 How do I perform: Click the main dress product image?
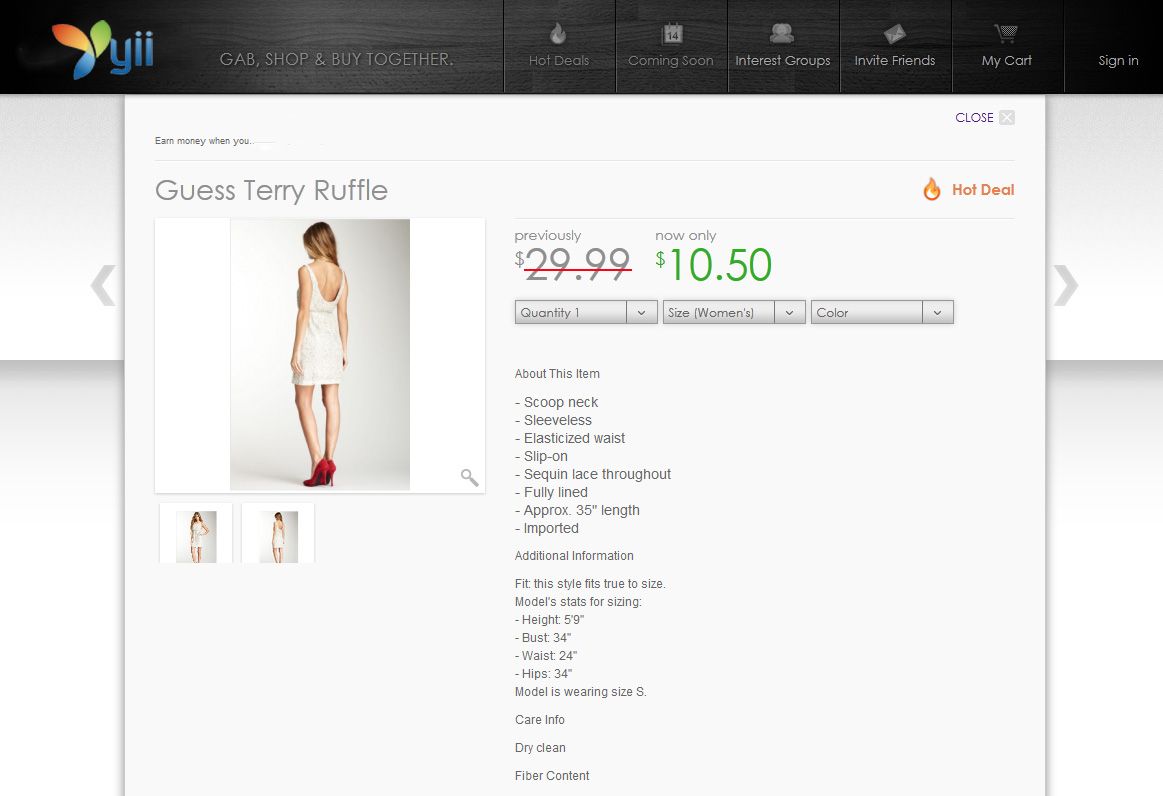[x=320, y=355]
